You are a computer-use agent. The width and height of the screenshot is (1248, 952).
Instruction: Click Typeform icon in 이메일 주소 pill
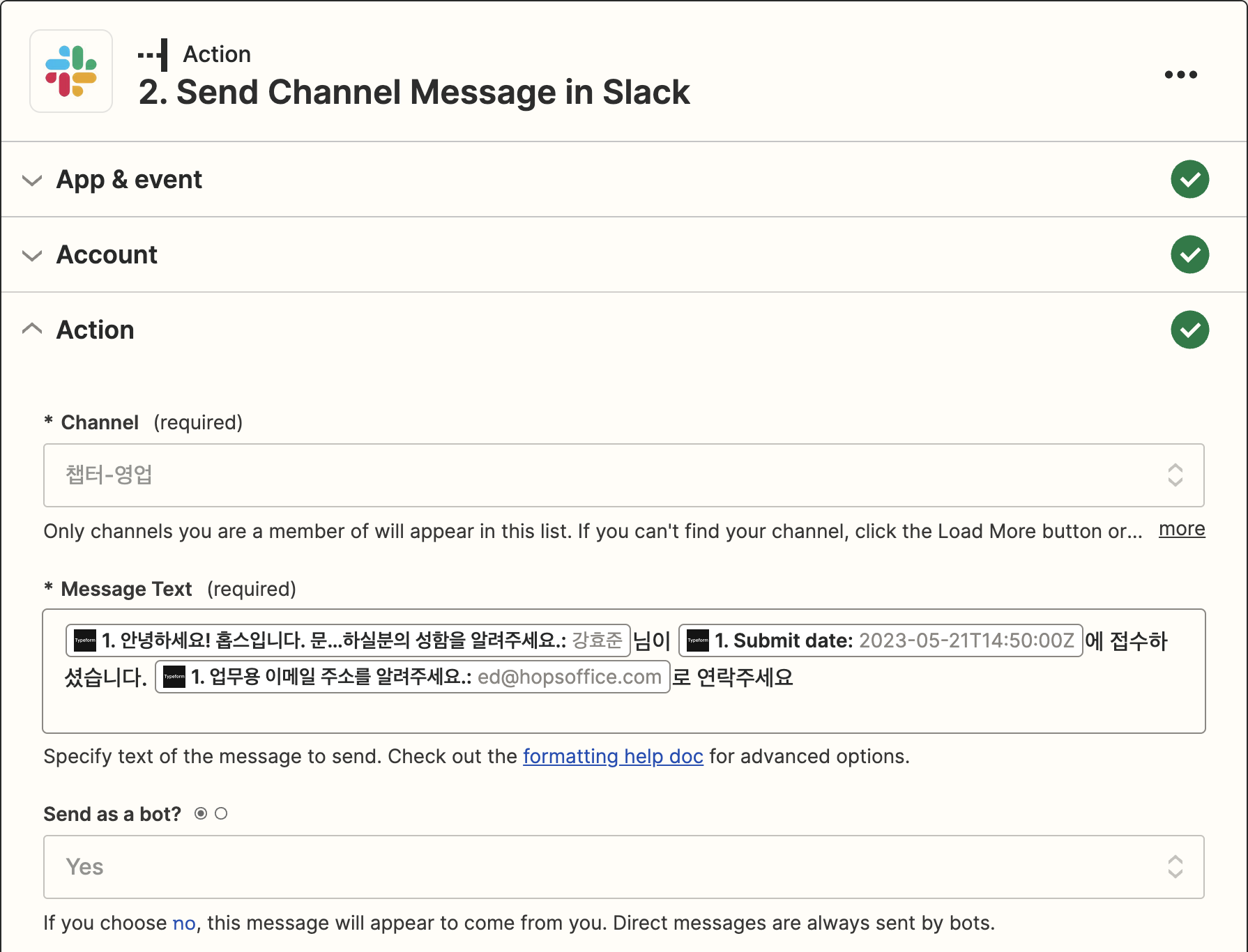174,677
